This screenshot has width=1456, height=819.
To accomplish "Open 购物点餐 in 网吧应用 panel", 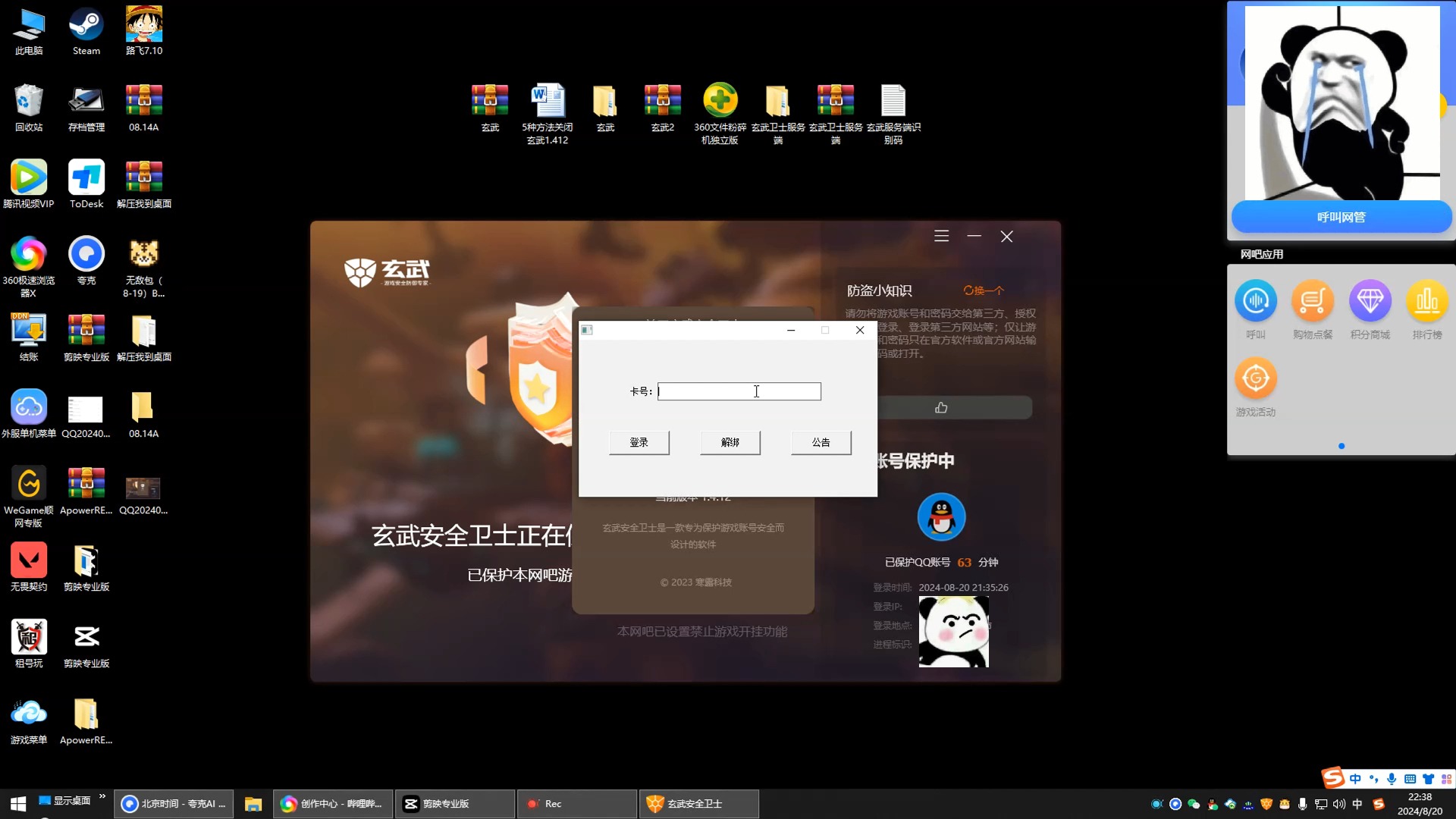I will (1313, 310).
